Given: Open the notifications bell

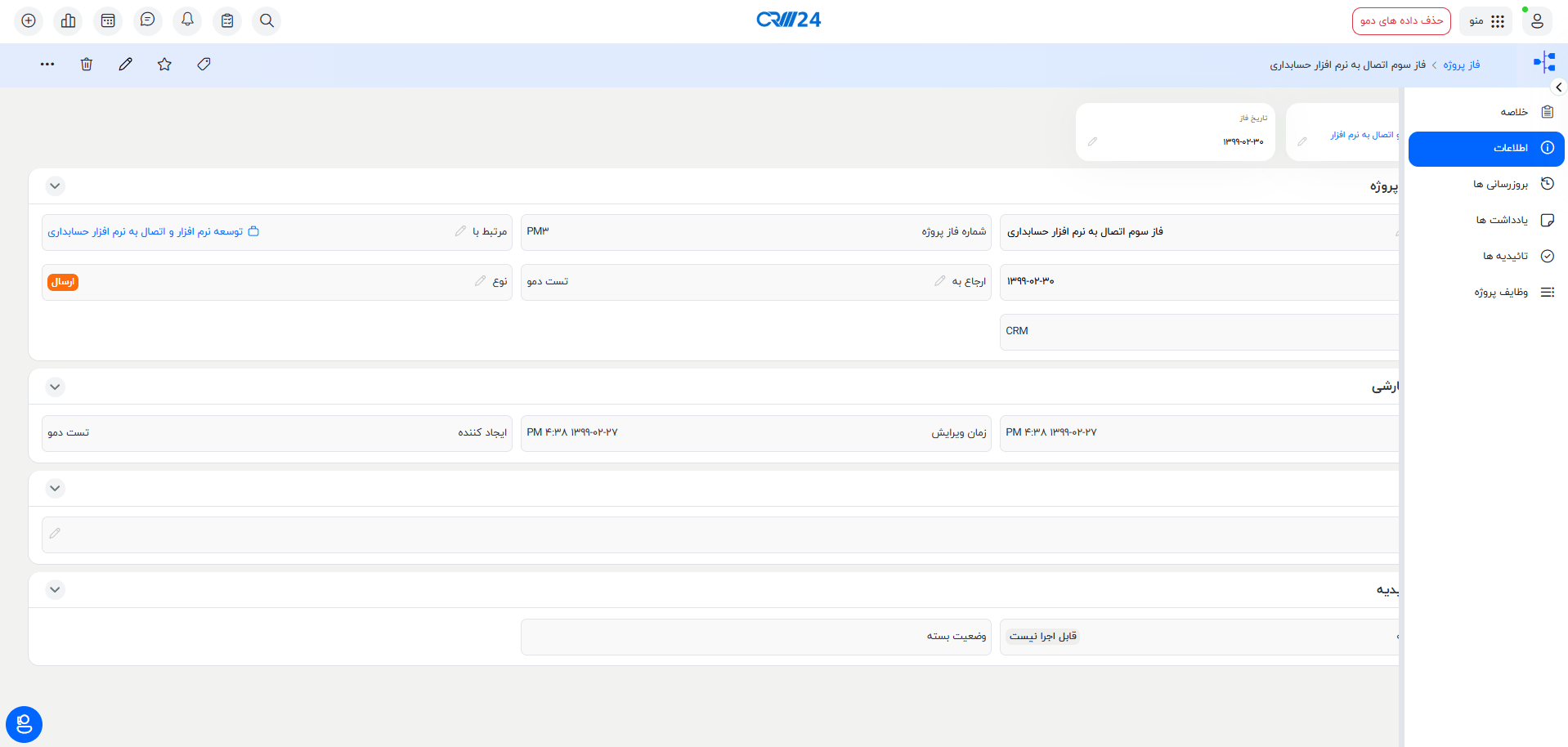Looking at the screenshot, I should click(187, 20).
